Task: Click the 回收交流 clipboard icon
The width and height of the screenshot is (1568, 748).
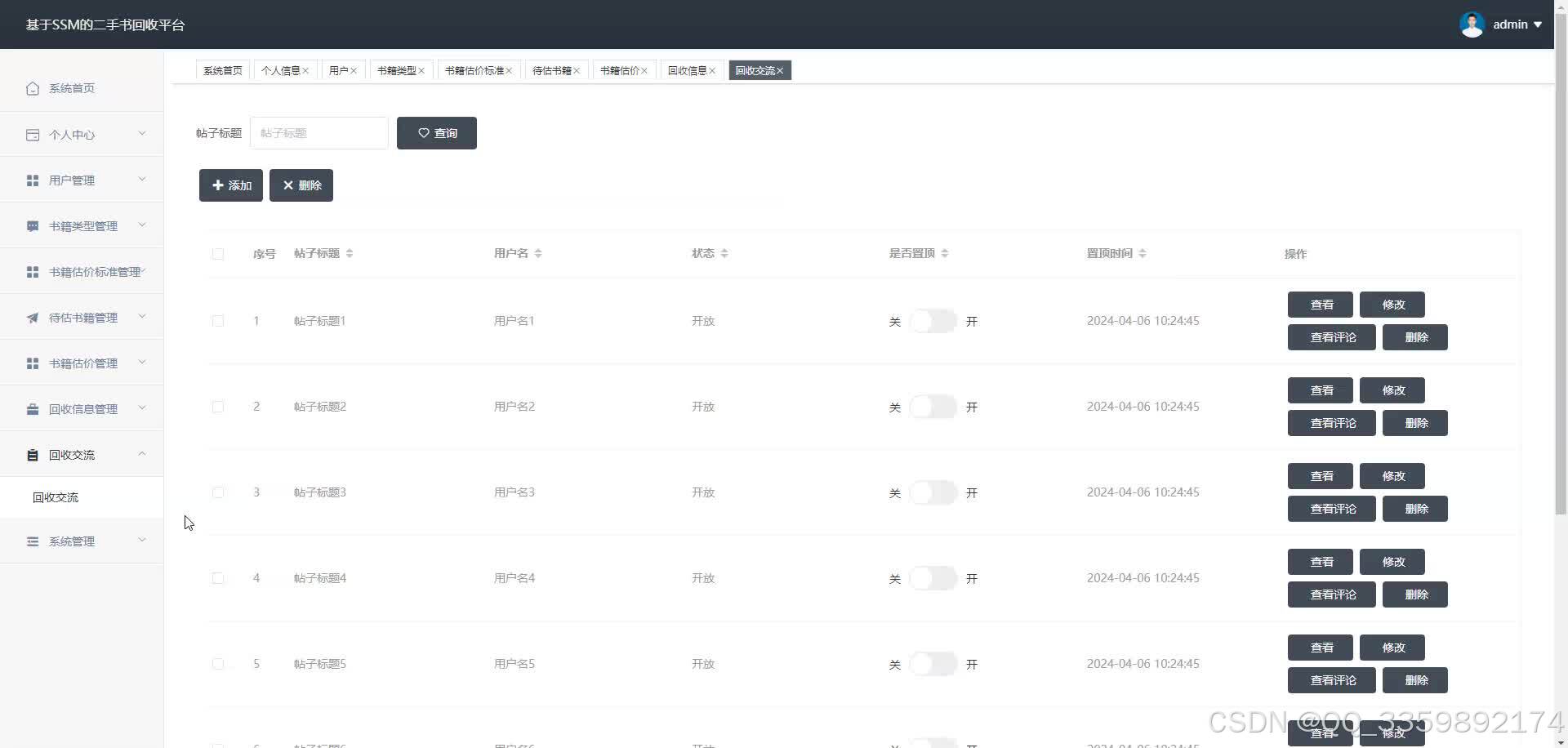Action: click(33, 455)
